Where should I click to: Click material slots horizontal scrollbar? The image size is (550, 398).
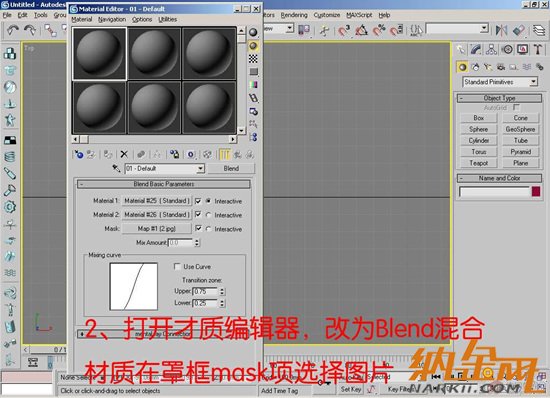pos(154,139)
